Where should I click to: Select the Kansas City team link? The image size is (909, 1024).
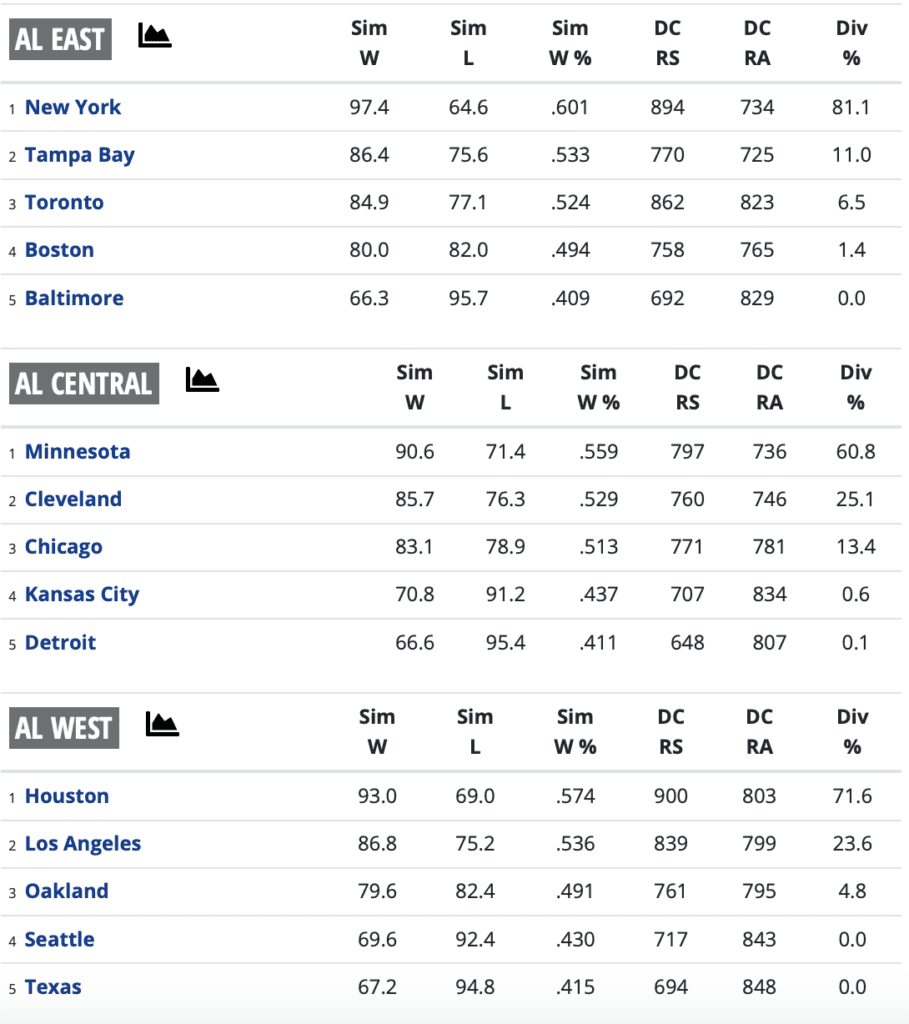(82, 594)
